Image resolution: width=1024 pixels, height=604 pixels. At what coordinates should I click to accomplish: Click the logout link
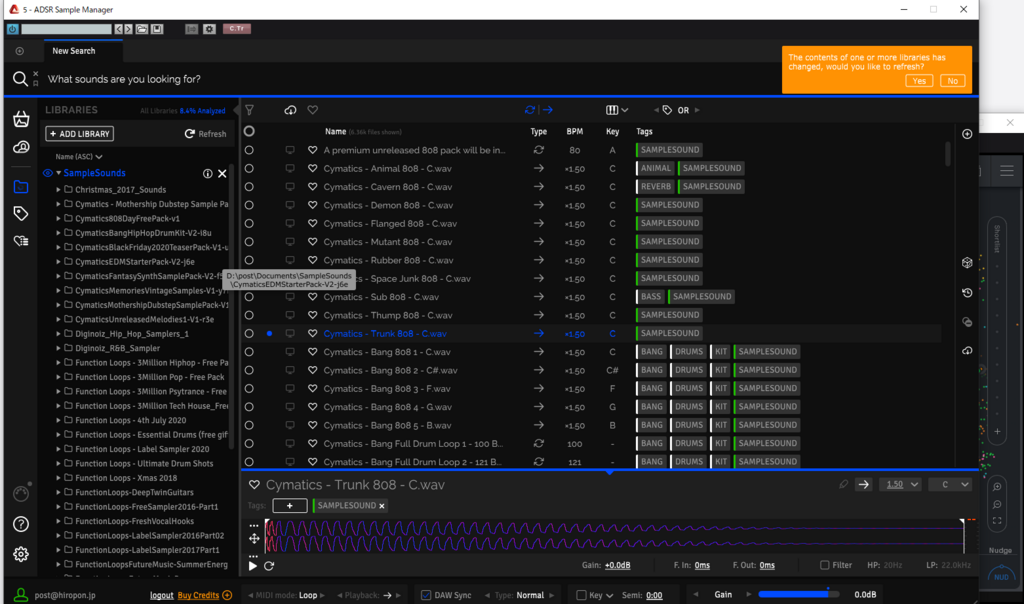(161, 596)
